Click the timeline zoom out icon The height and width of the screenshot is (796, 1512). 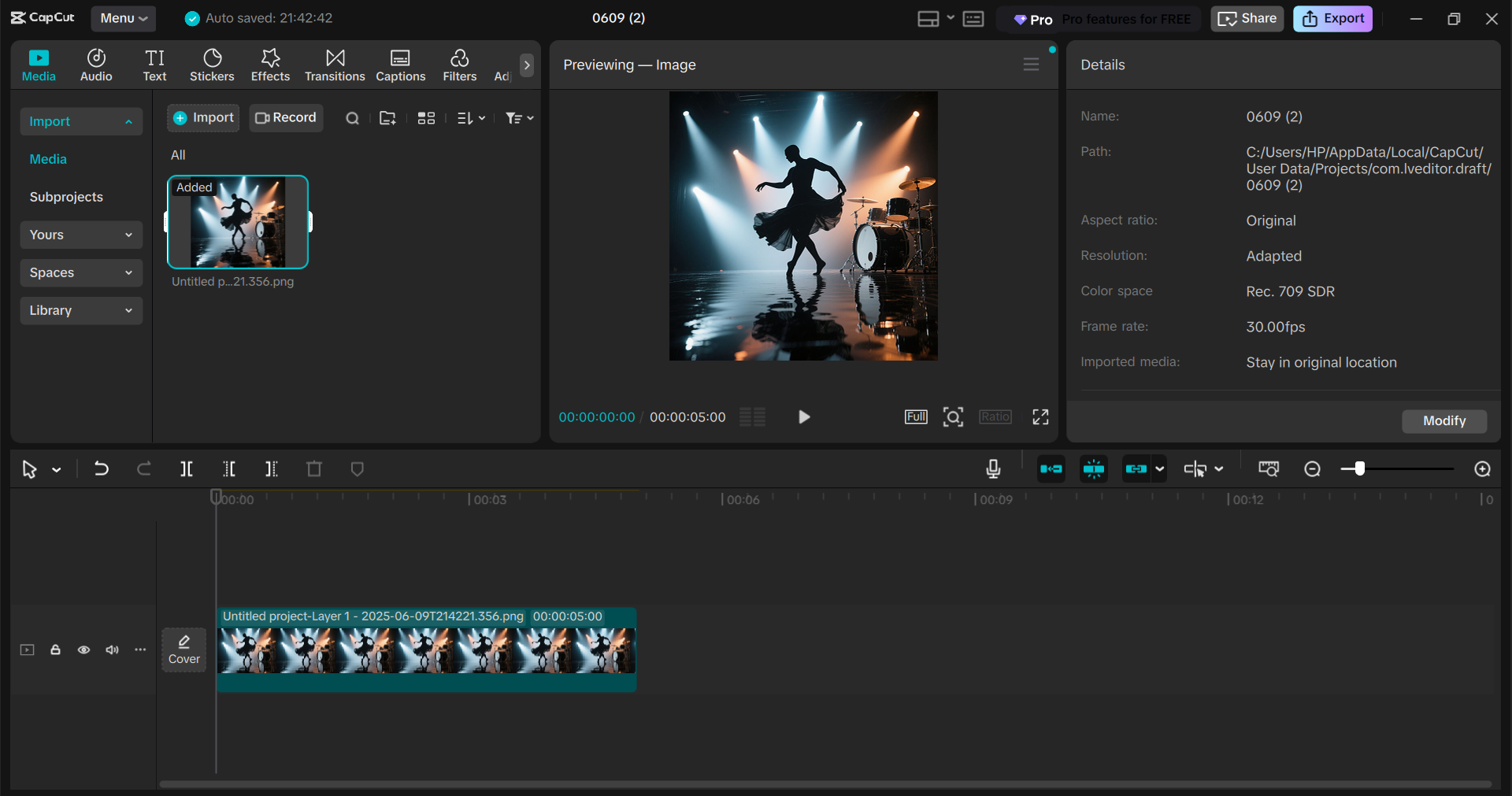[x=1312, y=469]
